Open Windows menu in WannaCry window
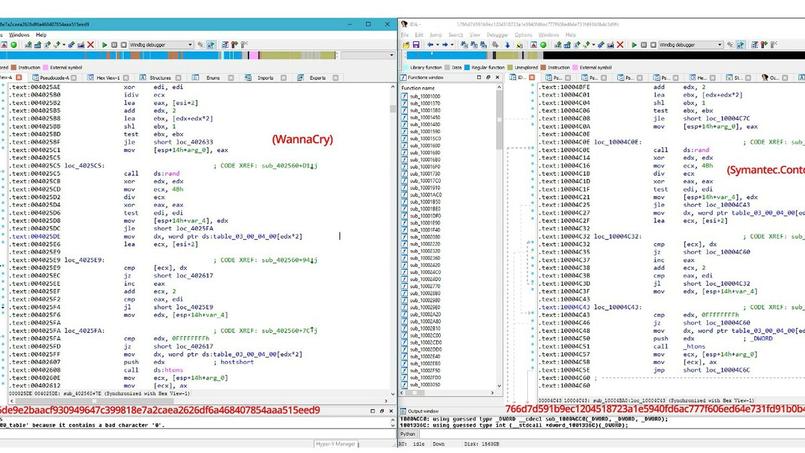Viewport: 805px width, 453px height. tap(19, 35)
